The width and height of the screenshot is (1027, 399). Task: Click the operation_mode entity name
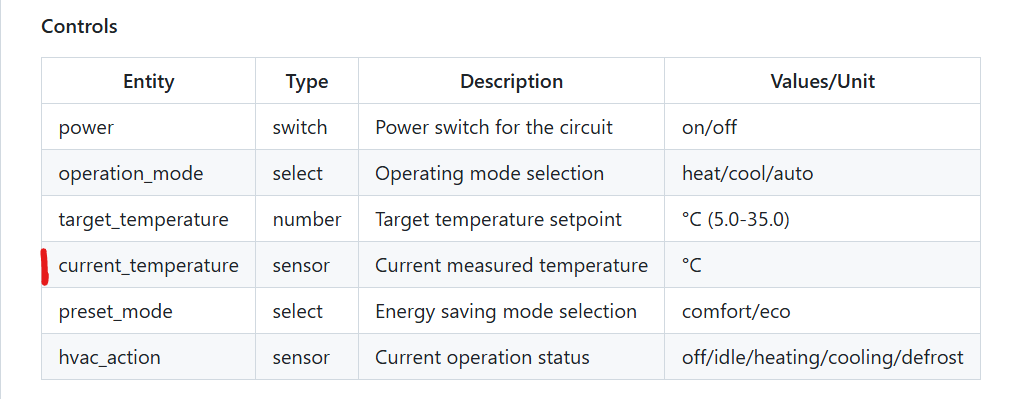click(131, 174)
